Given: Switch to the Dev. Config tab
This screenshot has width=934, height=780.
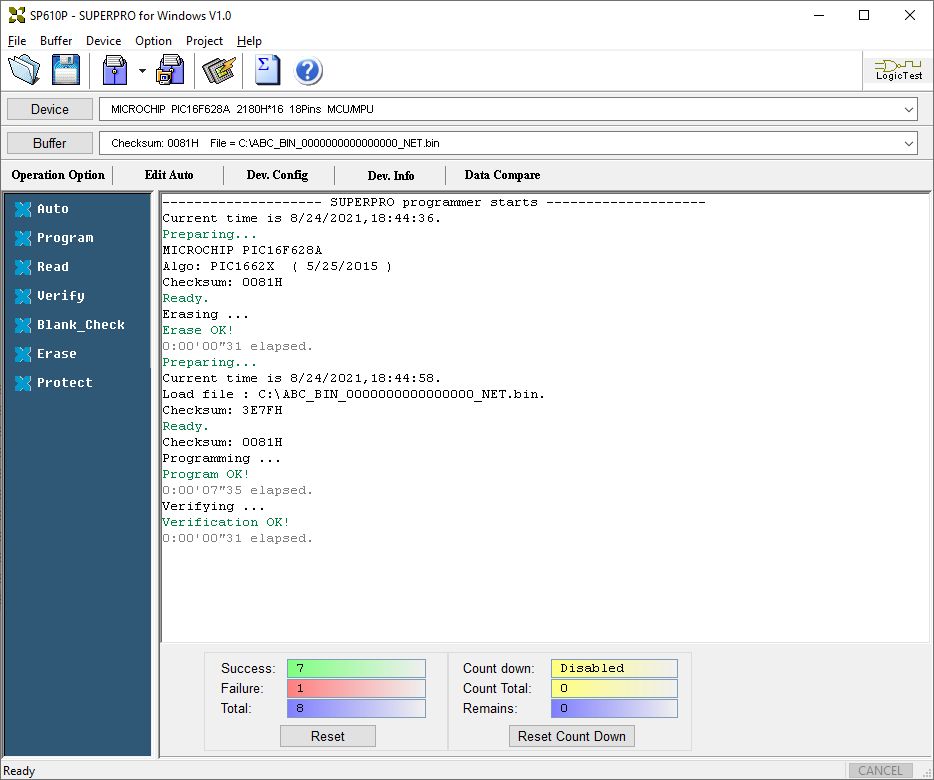Looking at the screenshot, I should (278, 175).
